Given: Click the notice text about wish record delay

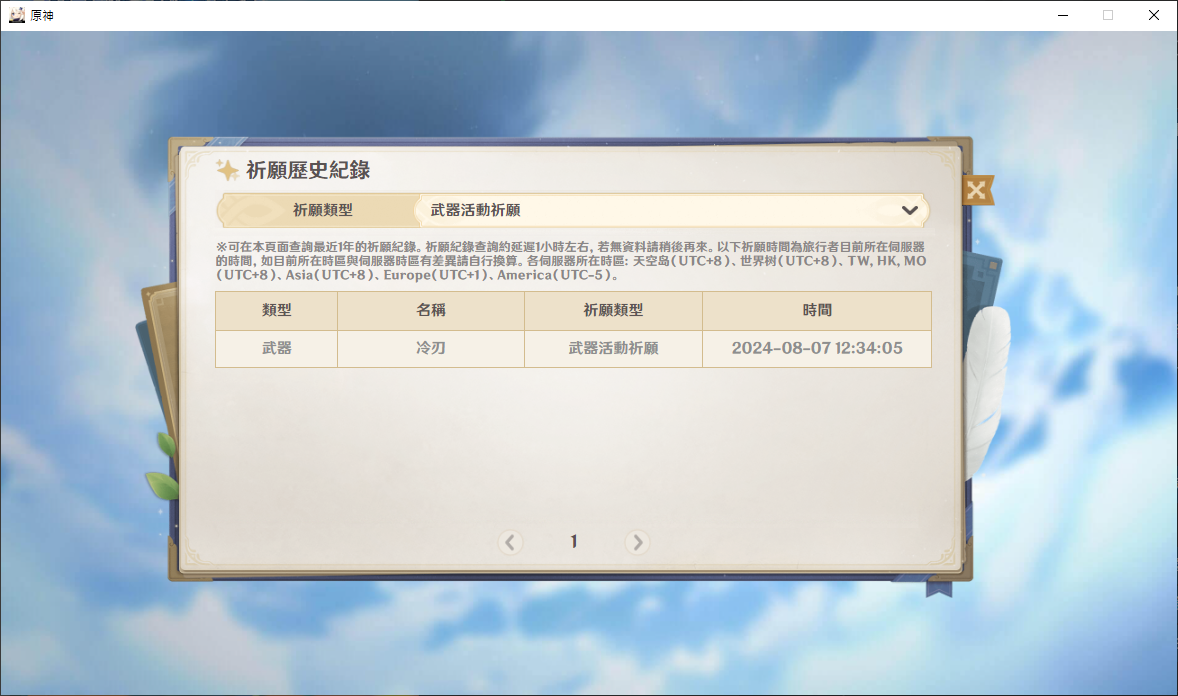Looking at the screenshot, I should (571, 261).
